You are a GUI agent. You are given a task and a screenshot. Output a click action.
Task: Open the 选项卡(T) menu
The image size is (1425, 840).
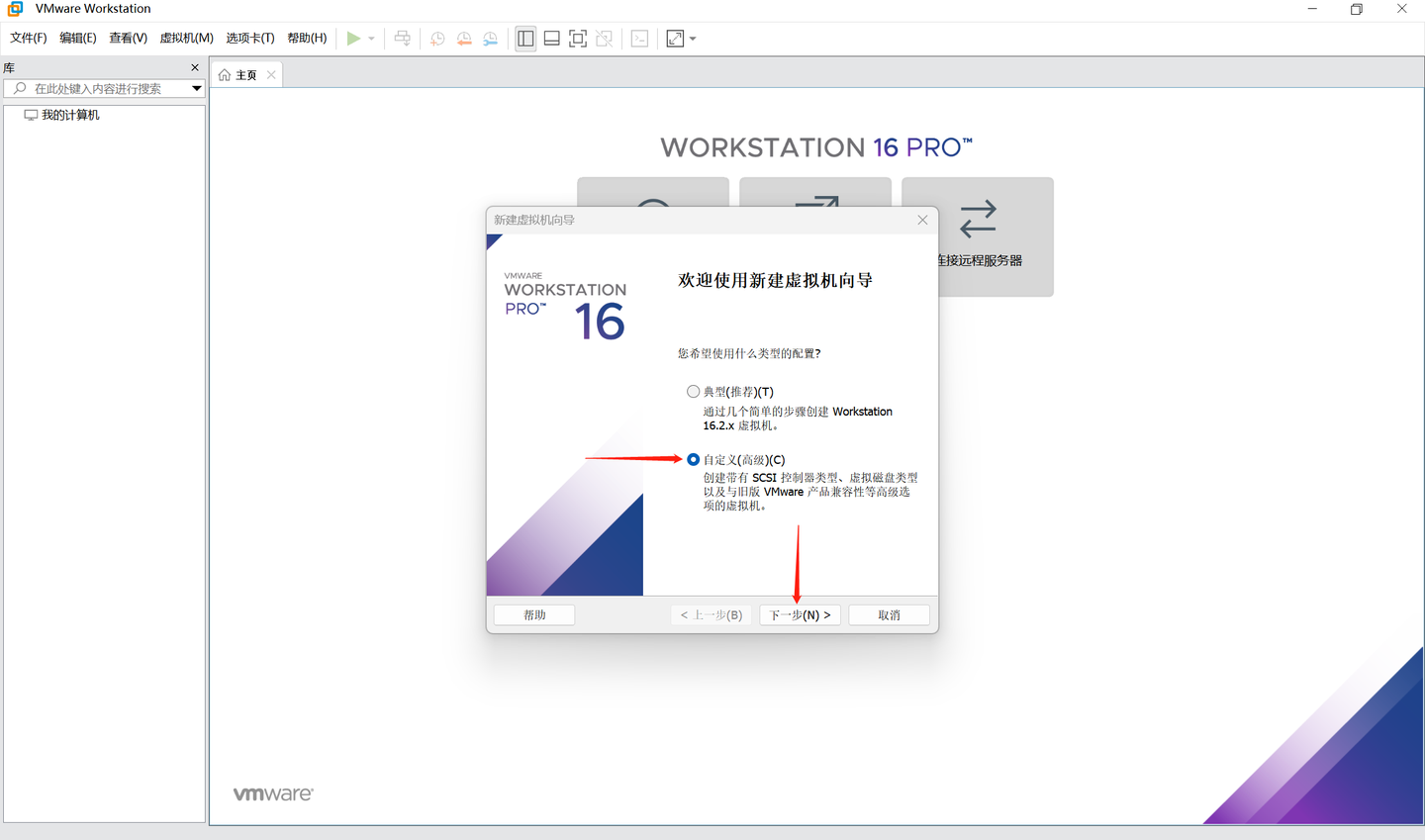(x=249, y=38)
